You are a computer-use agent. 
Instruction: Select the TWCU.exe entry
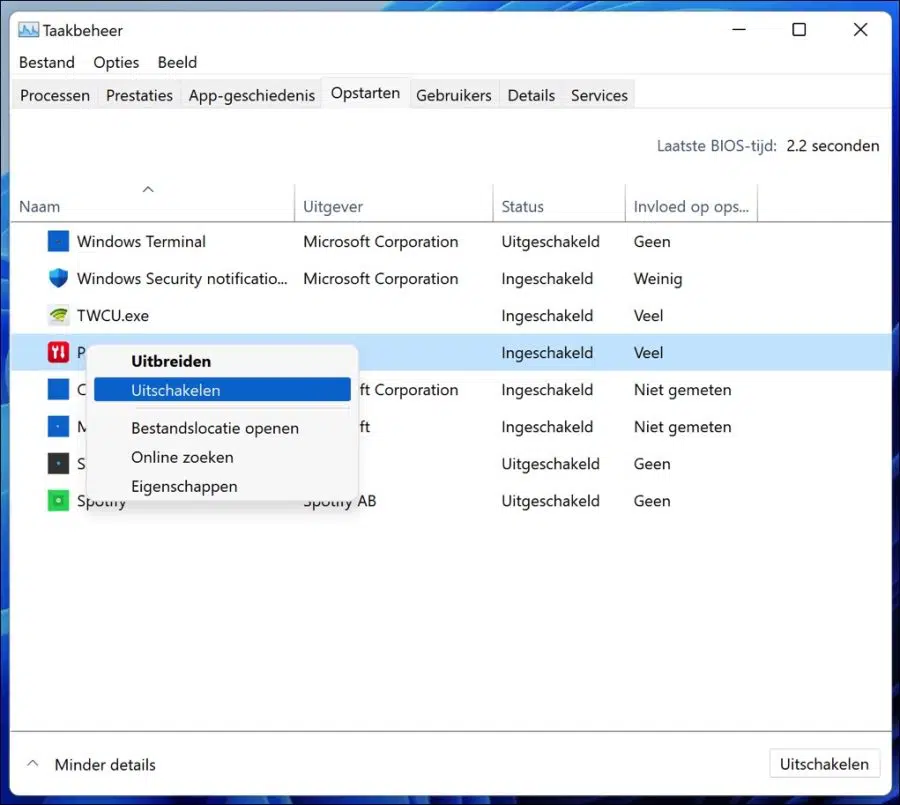pyautogui.click(x=451, y=315)
